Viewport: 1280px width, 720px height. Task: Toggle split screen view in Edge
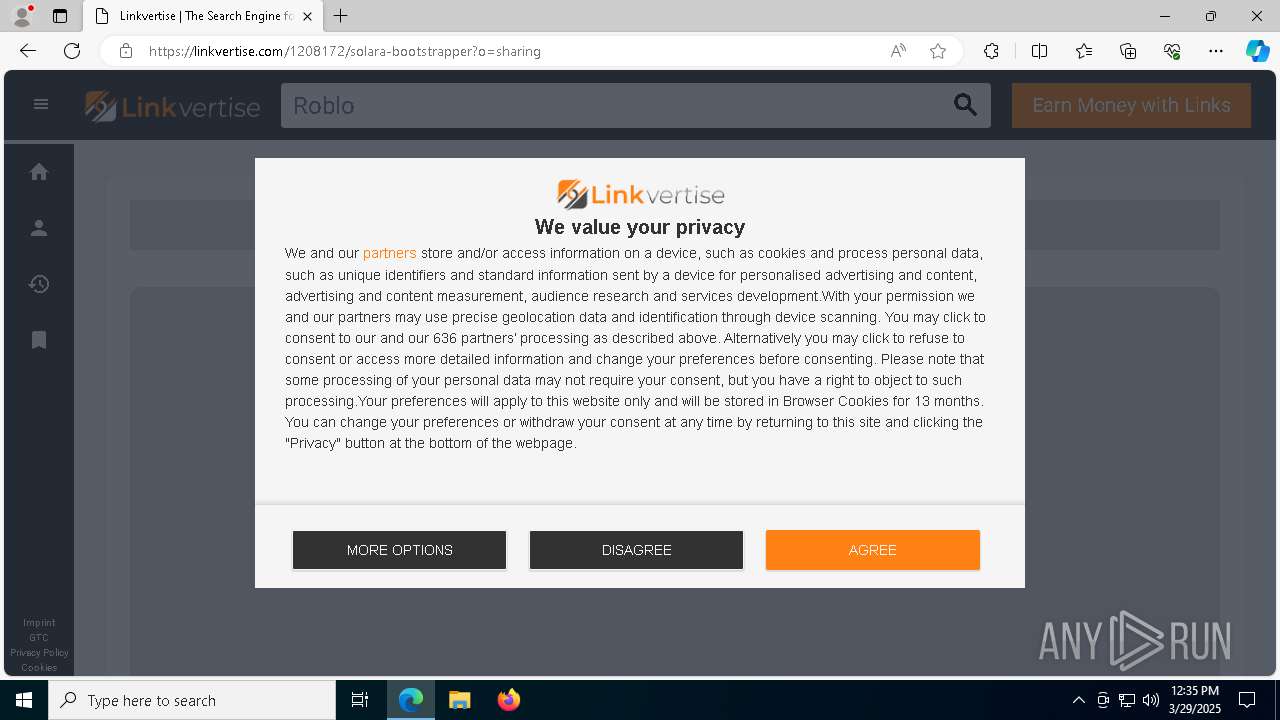1039,51
